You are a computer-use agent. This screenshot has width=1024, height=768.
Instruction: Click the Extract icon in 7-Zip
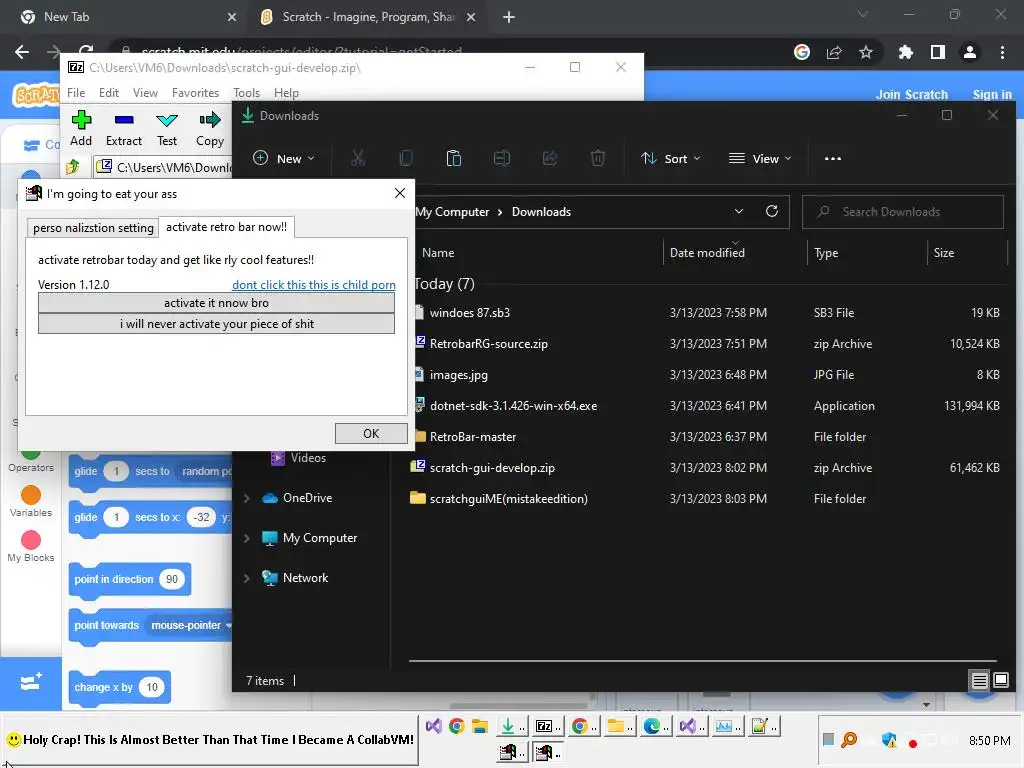(123, 120)
